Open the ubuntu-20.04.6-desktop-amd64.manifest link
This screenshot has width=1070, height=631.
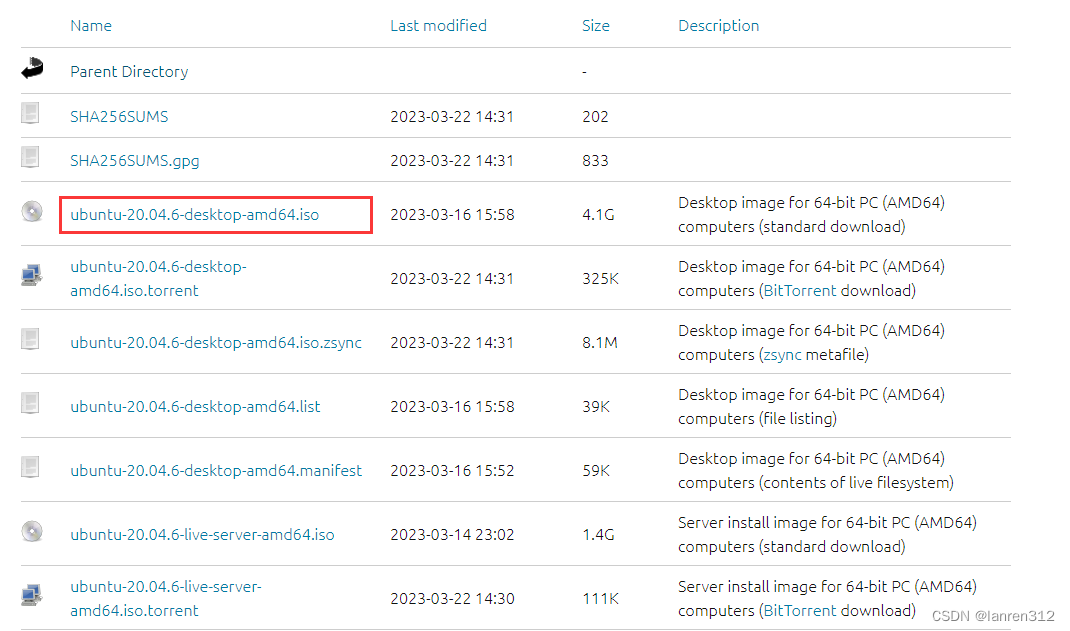[x=216, y=471]
